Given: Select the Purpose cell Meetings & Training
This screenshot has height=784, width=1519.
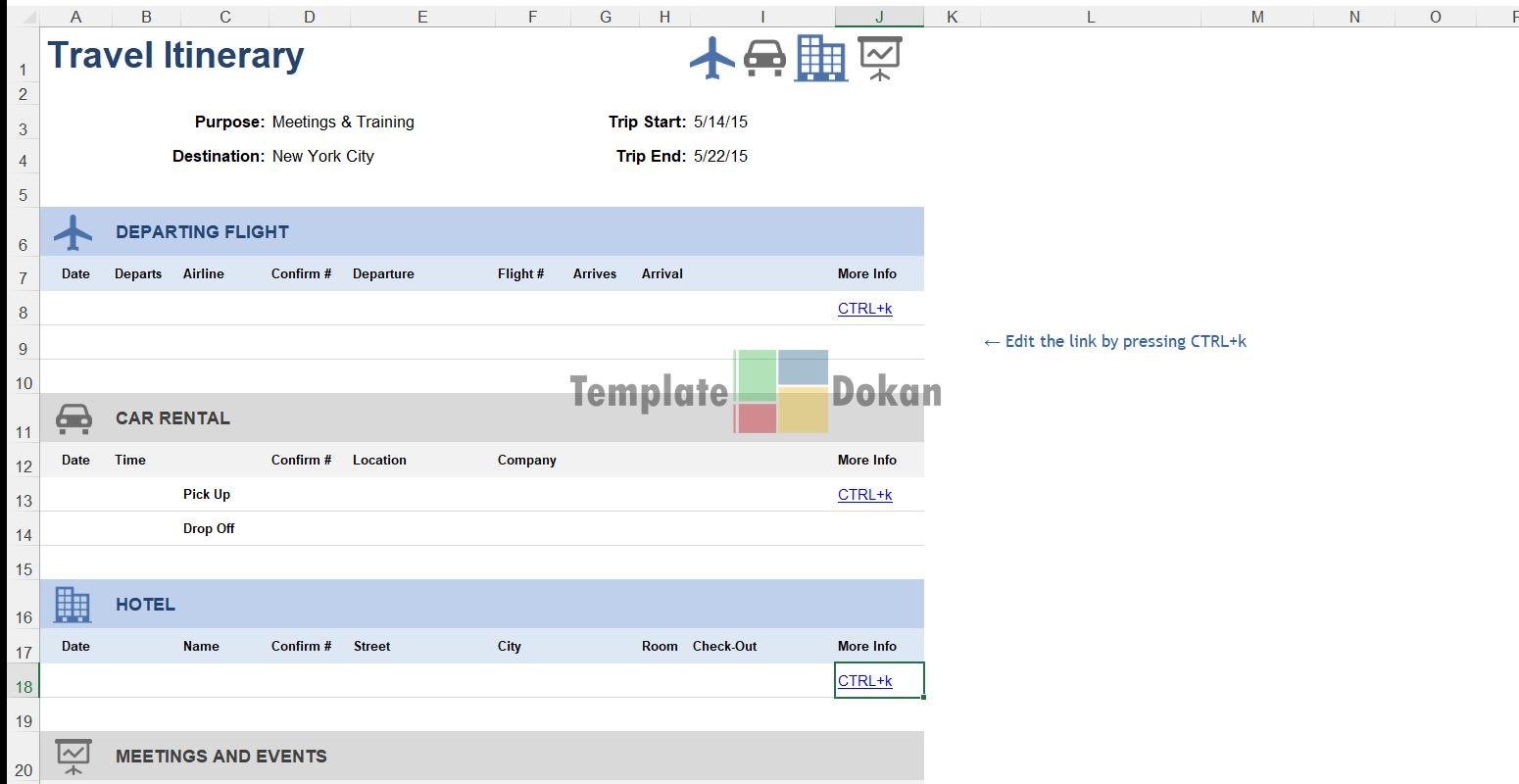Looking at the screenshot, I should pos(343,122).
